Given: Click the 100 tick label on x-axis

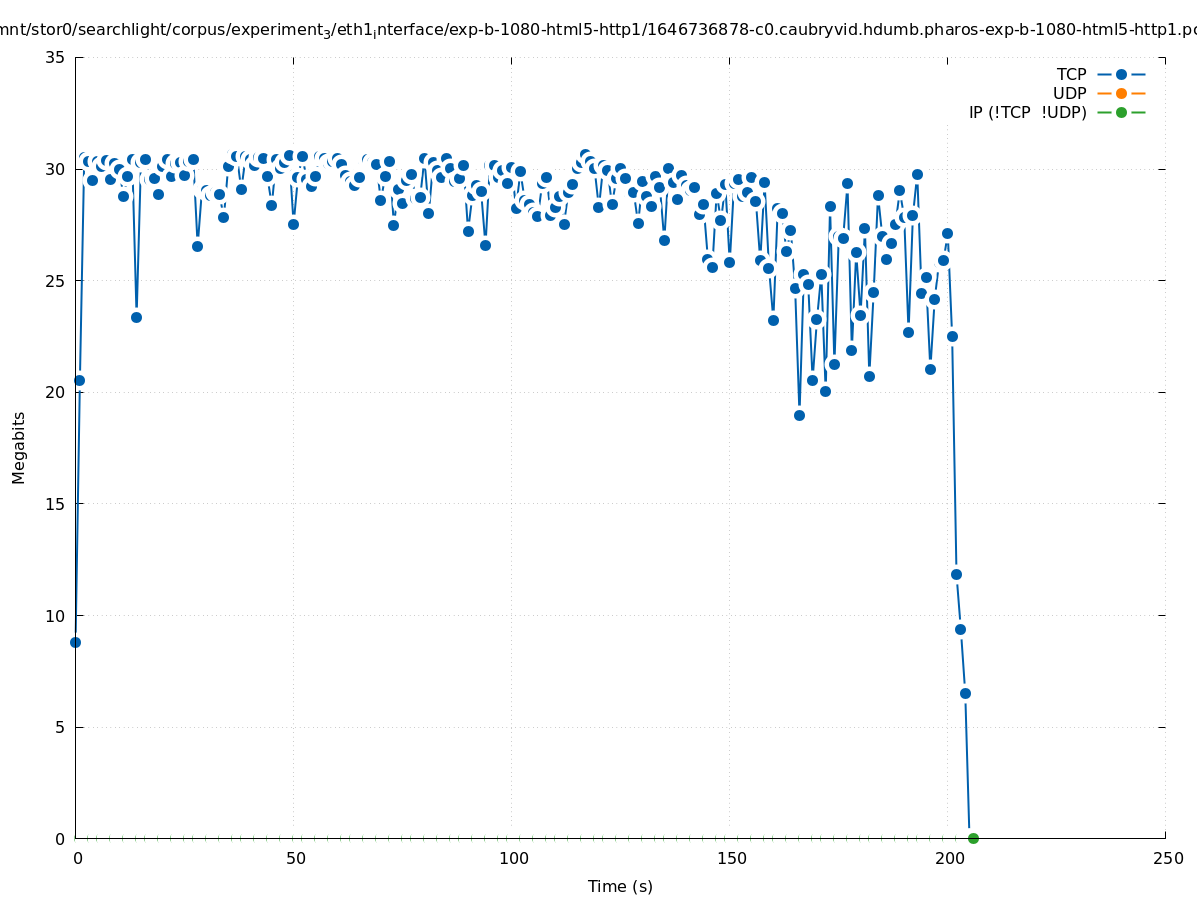Looking at the screenshot, I should pos(513,859).
